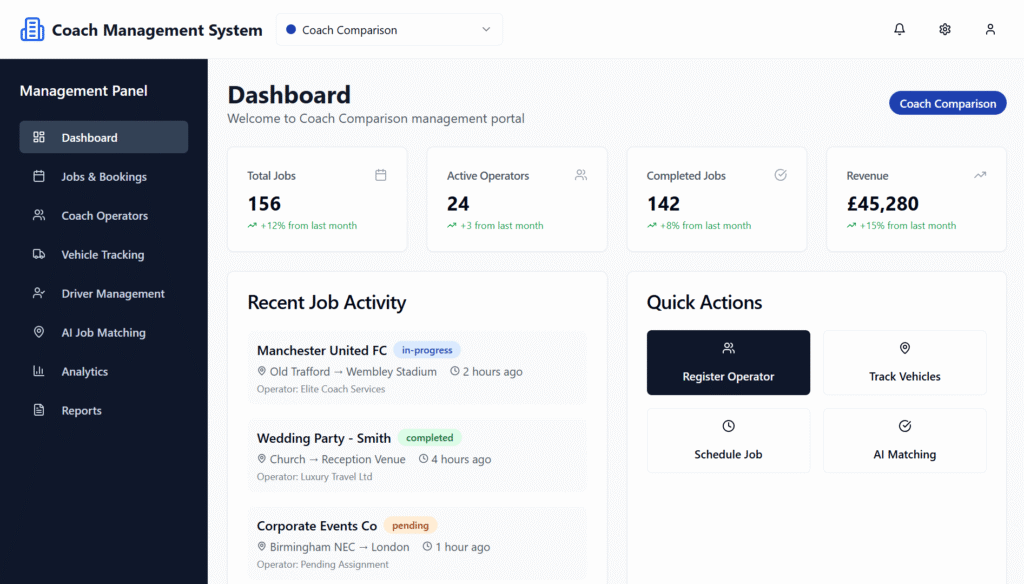Screen dimensions: 1024x584
Task: Open Vehicle Tracking in sidebar
Action: point(104,255)
